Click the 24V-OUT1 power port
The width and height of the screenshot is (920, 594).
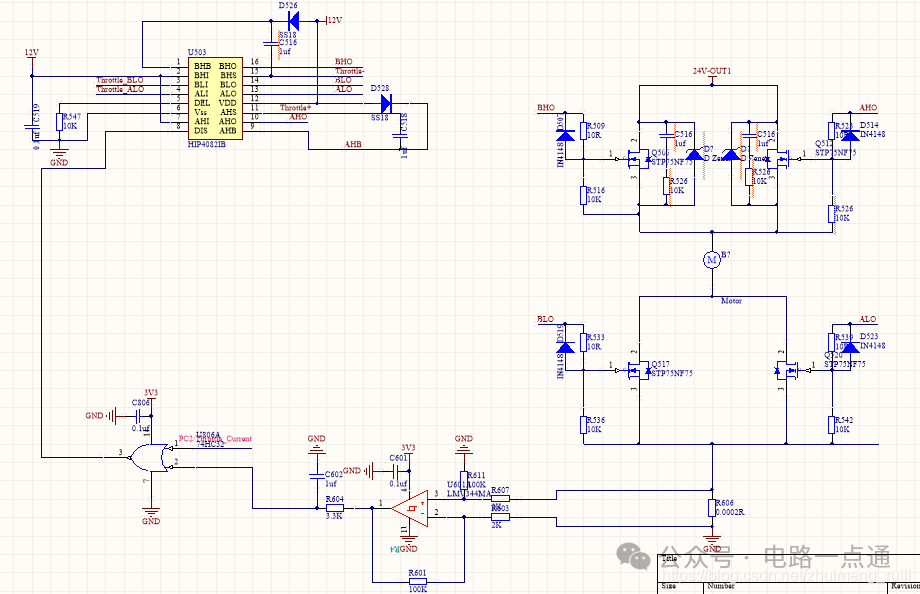coord(712,74)
